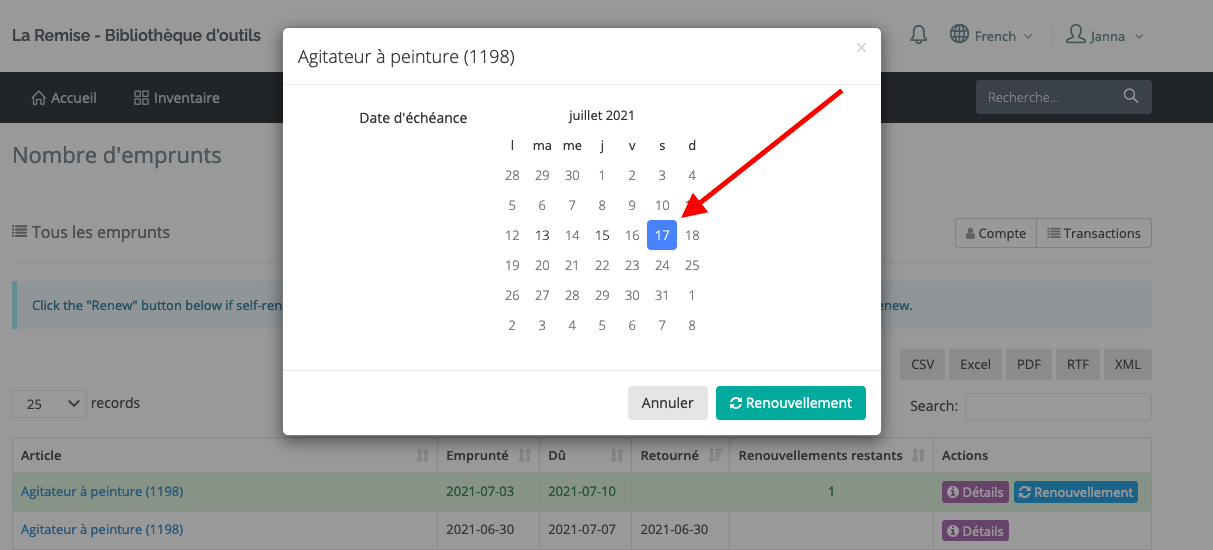The height and width of the screenshot is (550, 1213).
Task: Click the search magnifier icon
Action: click(x=1131, y=97)
